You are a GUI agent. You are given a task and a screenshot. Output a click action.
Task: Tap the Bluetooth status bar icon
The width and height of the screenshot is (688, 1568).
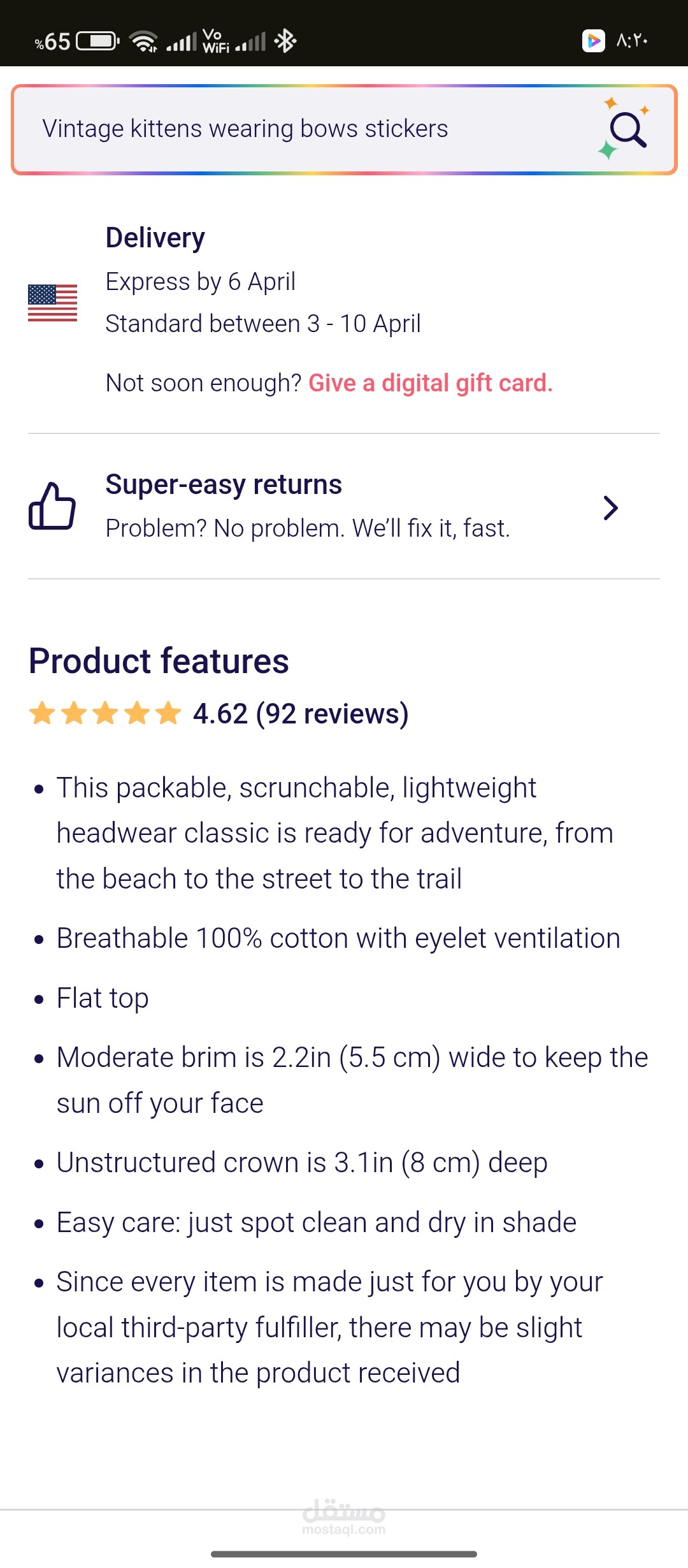(x=285, y=41)
